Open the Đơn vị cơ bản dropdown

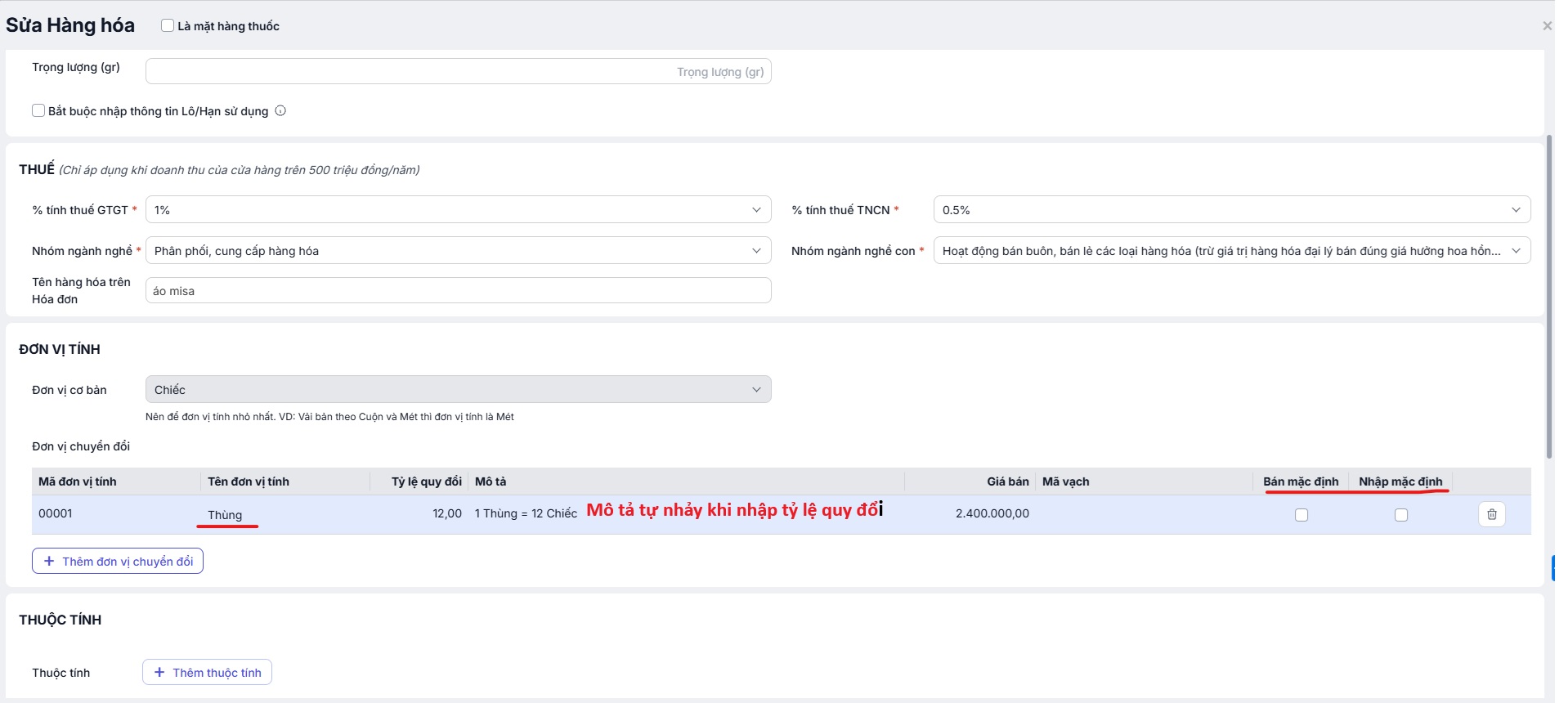458,390
